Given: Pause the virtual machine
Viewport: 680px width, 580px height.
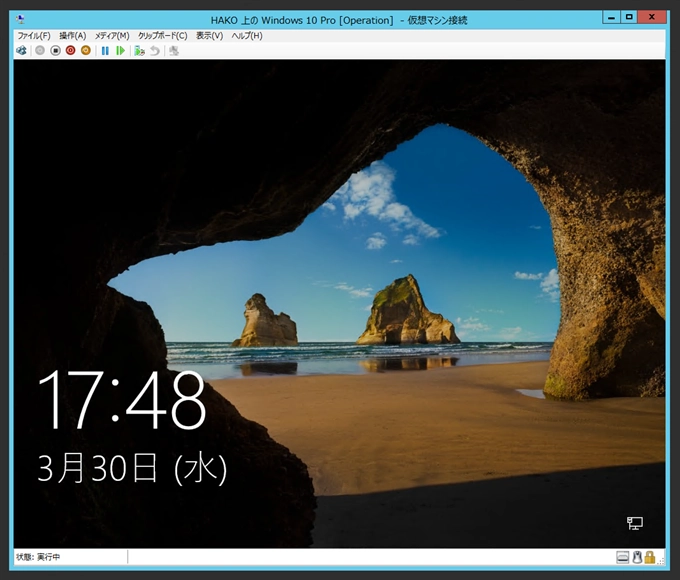Looking at the screenshot, I should 105,51.
